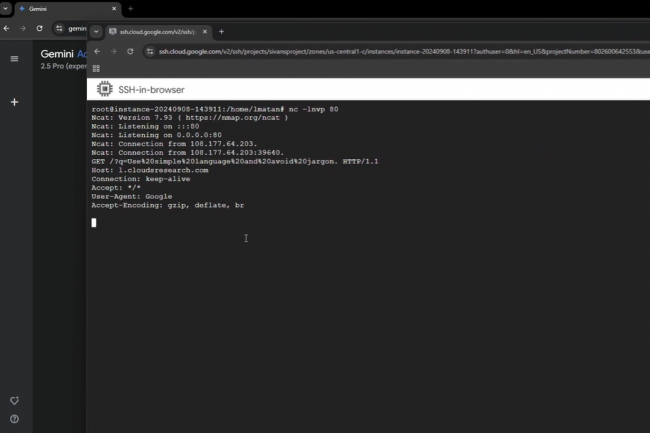Image resolution: width=650 pixels, height=433 pixels.
Task: Click the SSH-in-browser chip logo
Action: (x=104, y=89)
